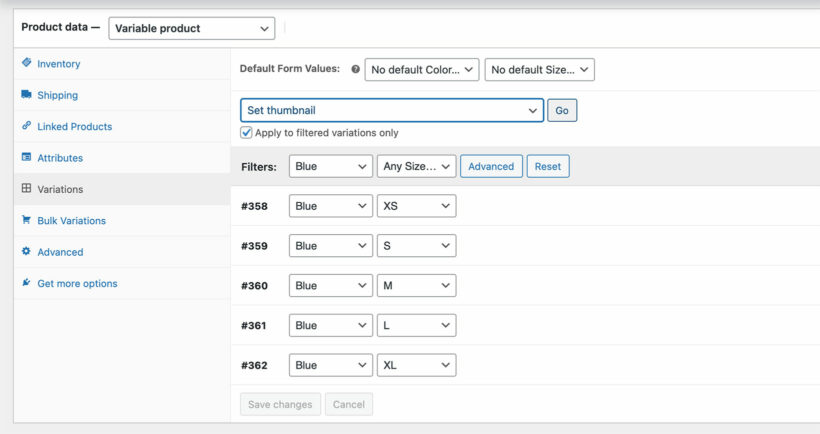Click the Reset filters button

click(548, 167)
